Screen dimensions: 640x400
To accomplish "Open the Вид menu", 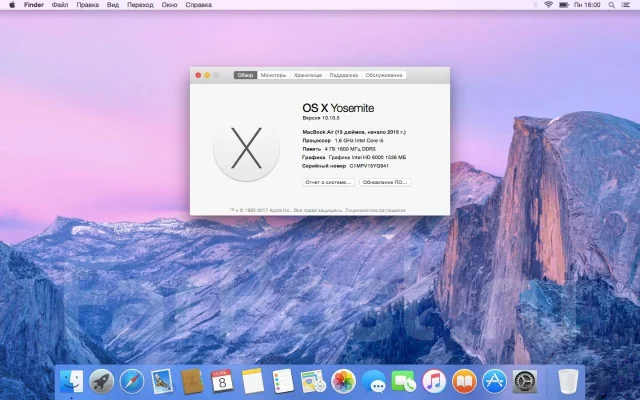I will [x=113, y=5].
